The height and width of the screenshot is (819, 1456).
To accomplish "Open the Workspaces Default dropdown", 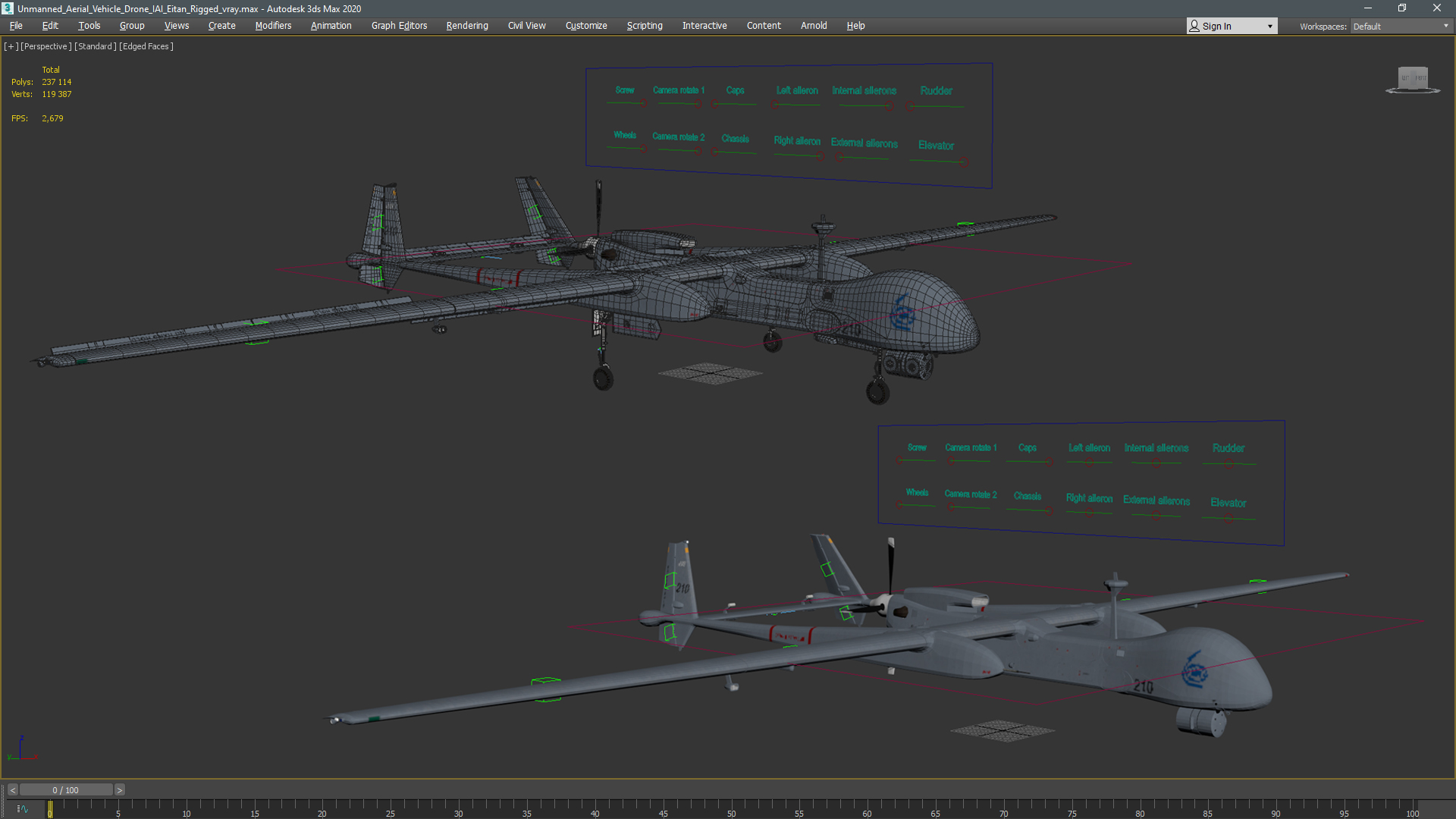I will coord(1401,27).
